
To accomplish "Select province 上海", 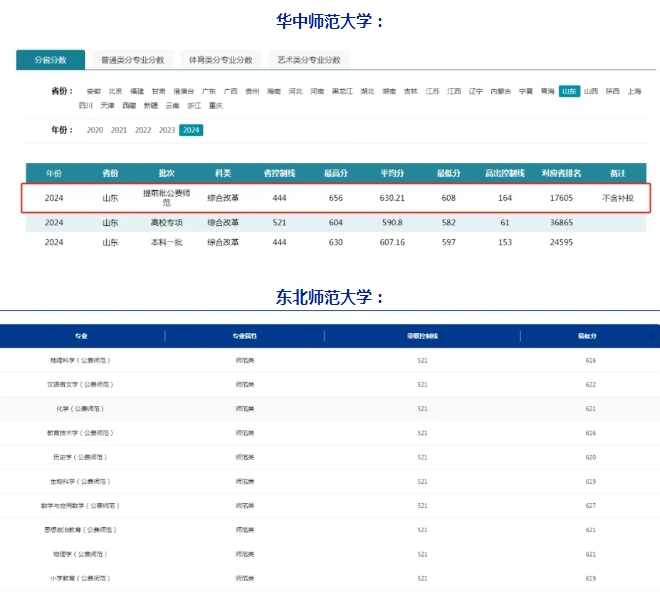I will click(634, 91).
